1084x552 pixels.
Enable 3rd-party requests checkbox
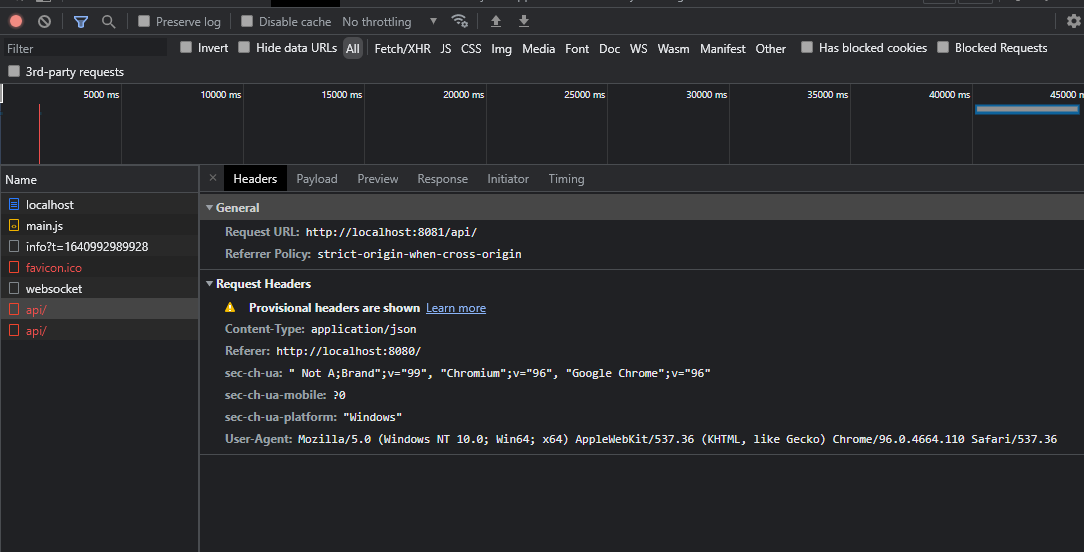[14, 71]
